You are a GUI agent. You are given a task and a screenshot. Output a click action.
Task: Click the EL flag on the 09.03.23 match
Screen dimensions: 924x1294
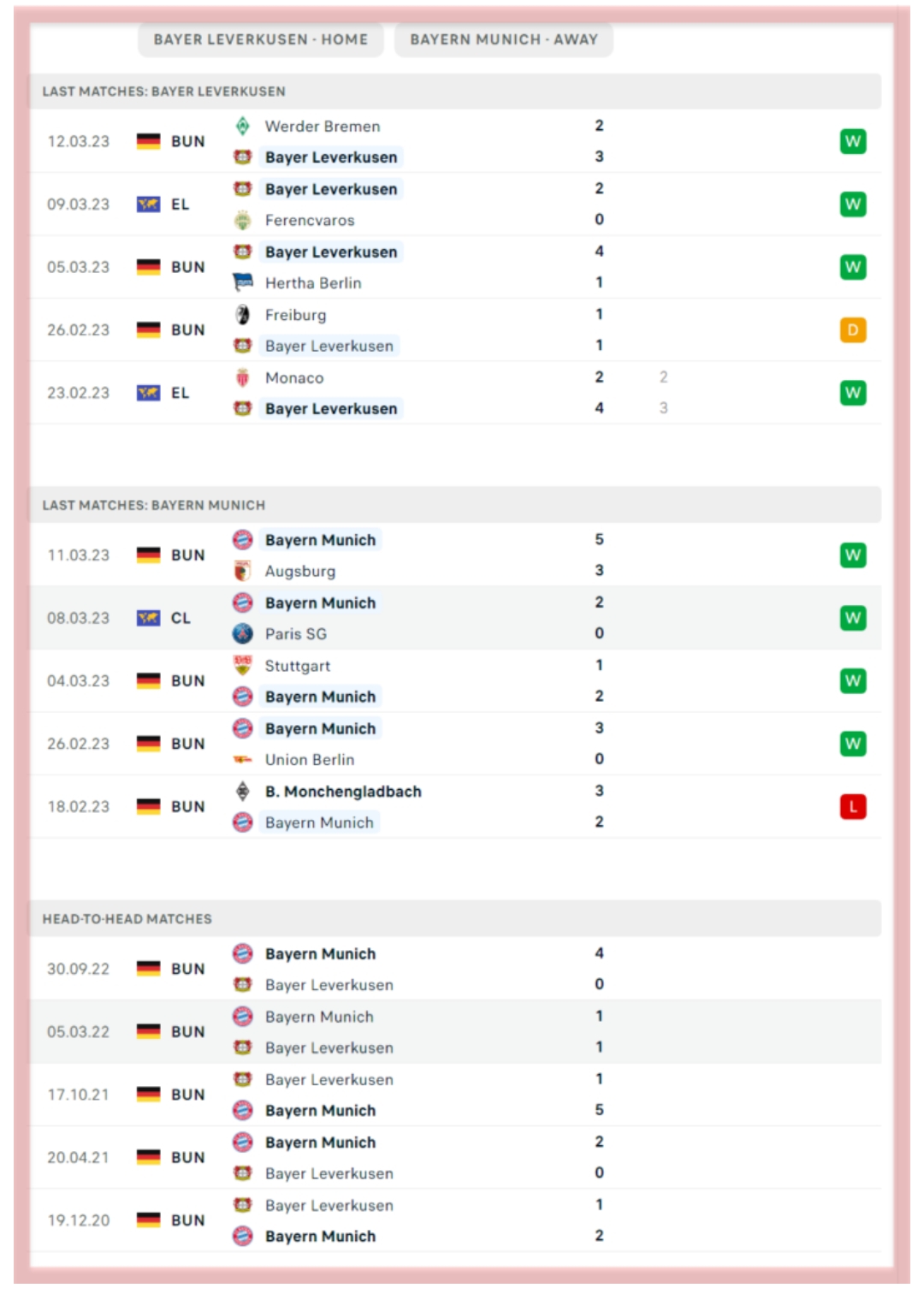149,205
